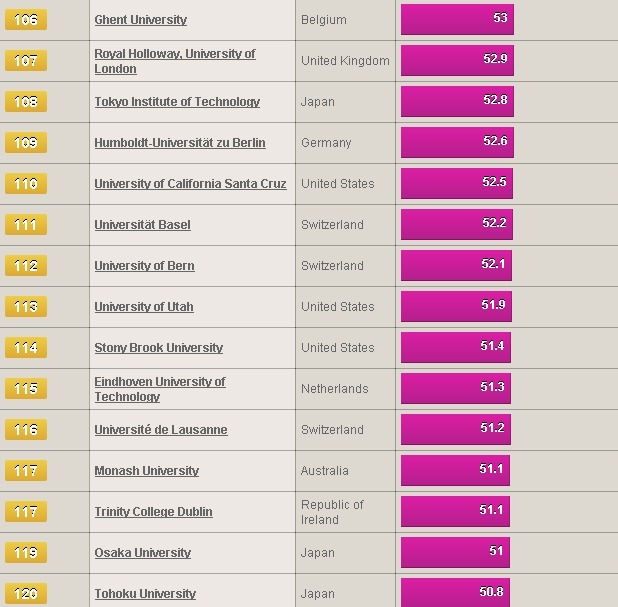Open the Trinity College Dublin link
This screenshot has height=607, width=618.
(153, 512)
